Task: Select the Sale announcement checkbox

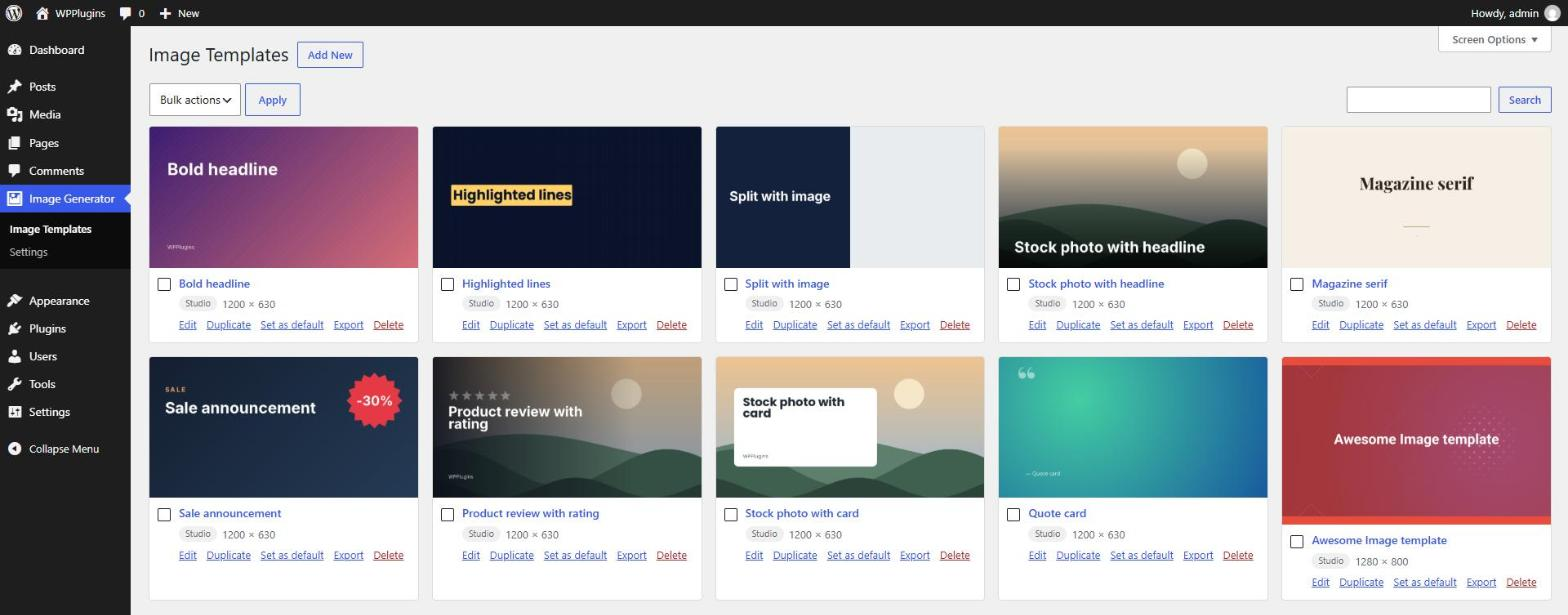Action: click(164, 514)
